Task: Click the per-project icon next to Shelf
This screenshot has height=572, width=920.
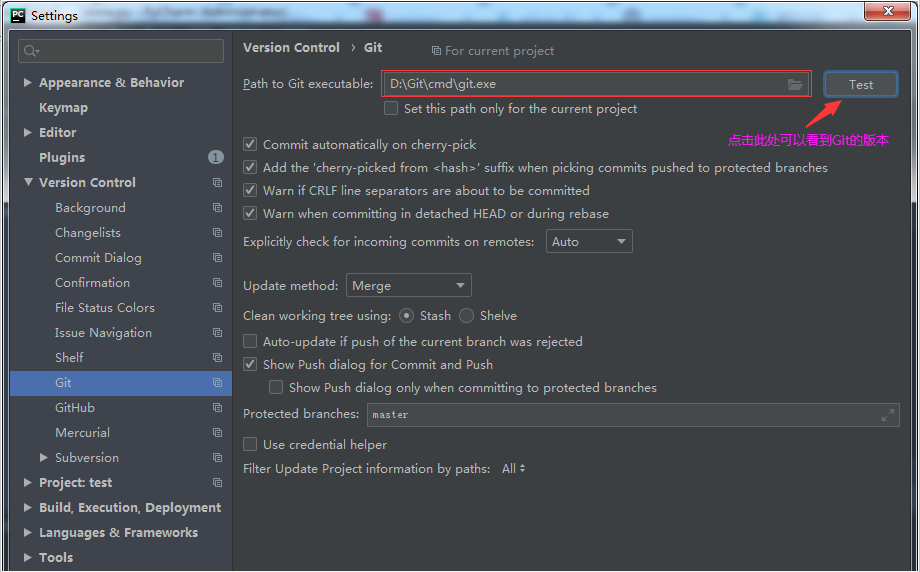Action: tap(217, 357)
